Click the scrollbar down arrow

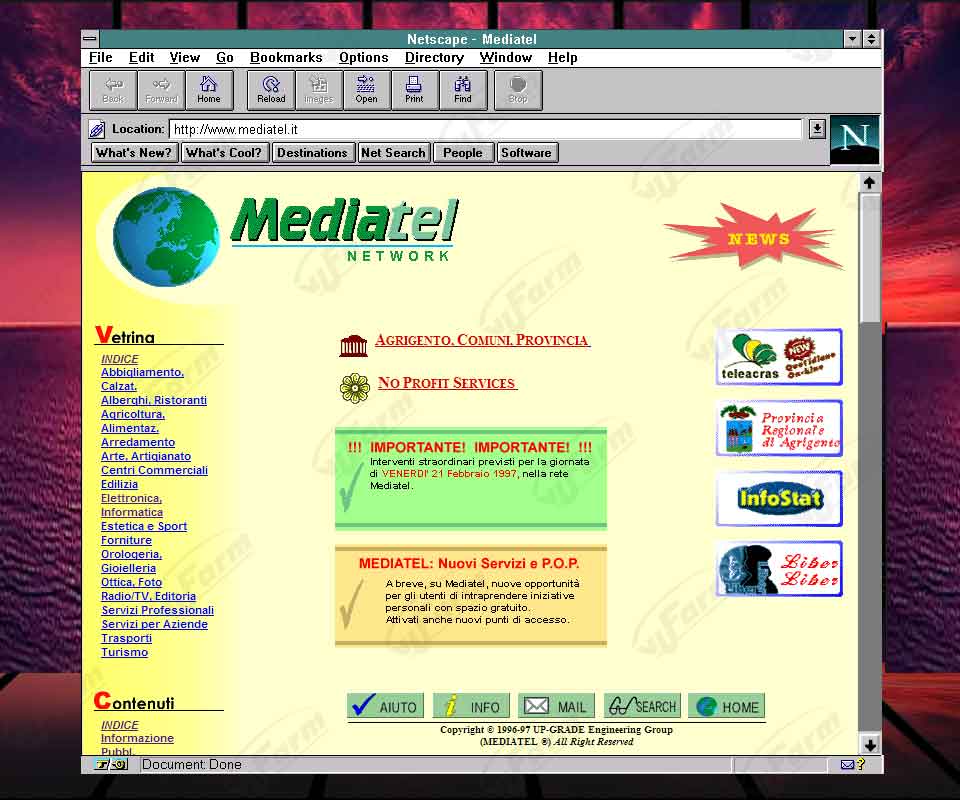click(869, 745)
